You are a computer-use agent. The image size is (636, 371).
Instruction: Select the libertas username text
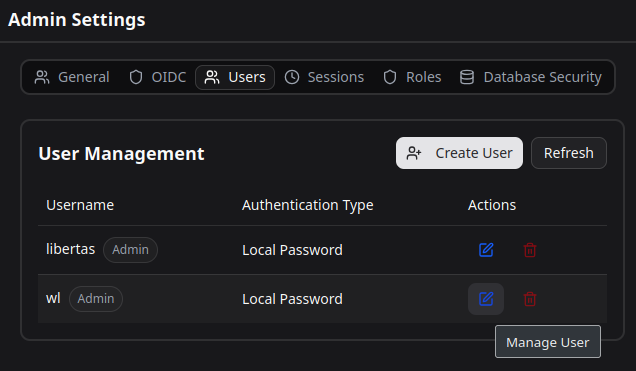point(71,249)
